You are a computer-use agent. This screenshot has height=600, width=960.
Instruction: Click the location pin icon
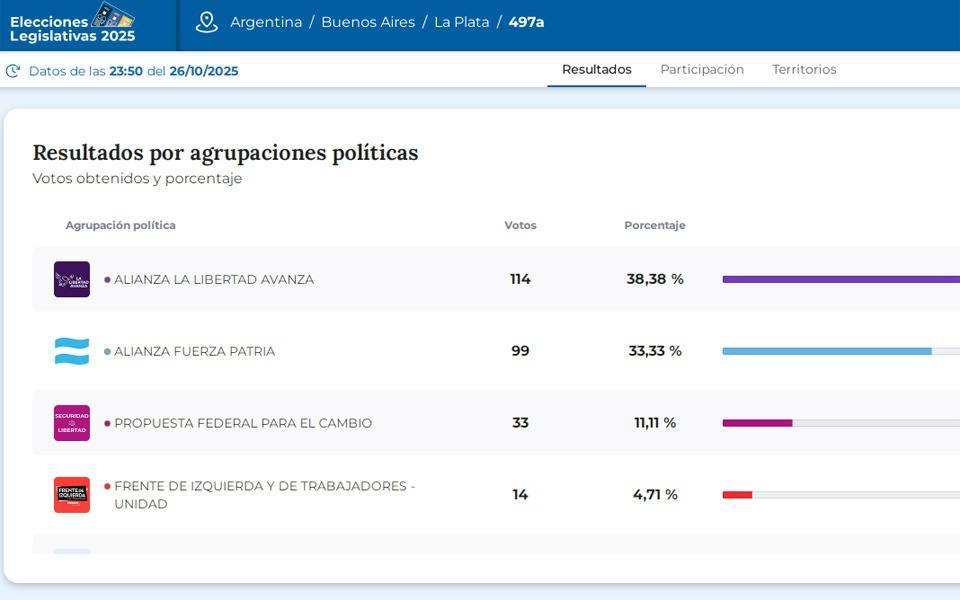tap(207, 22)
